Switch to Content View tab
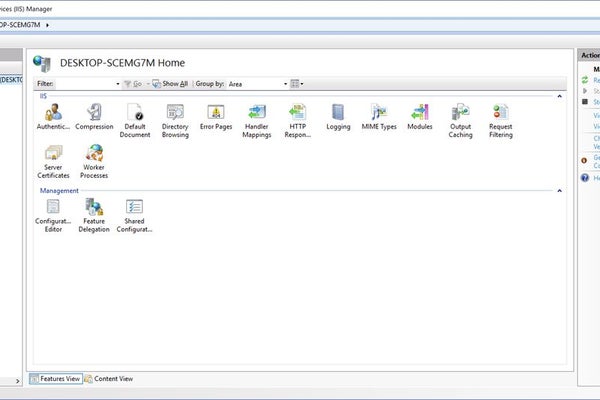600x400 pixels. (109, 379)
